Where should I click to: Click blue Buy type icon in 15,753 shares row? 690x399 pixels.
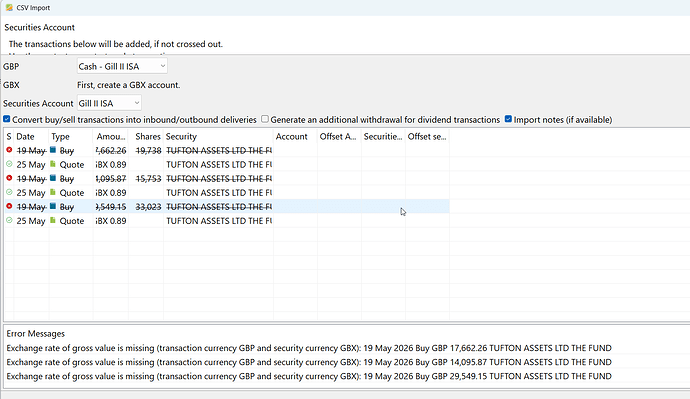tap(53, 178)
